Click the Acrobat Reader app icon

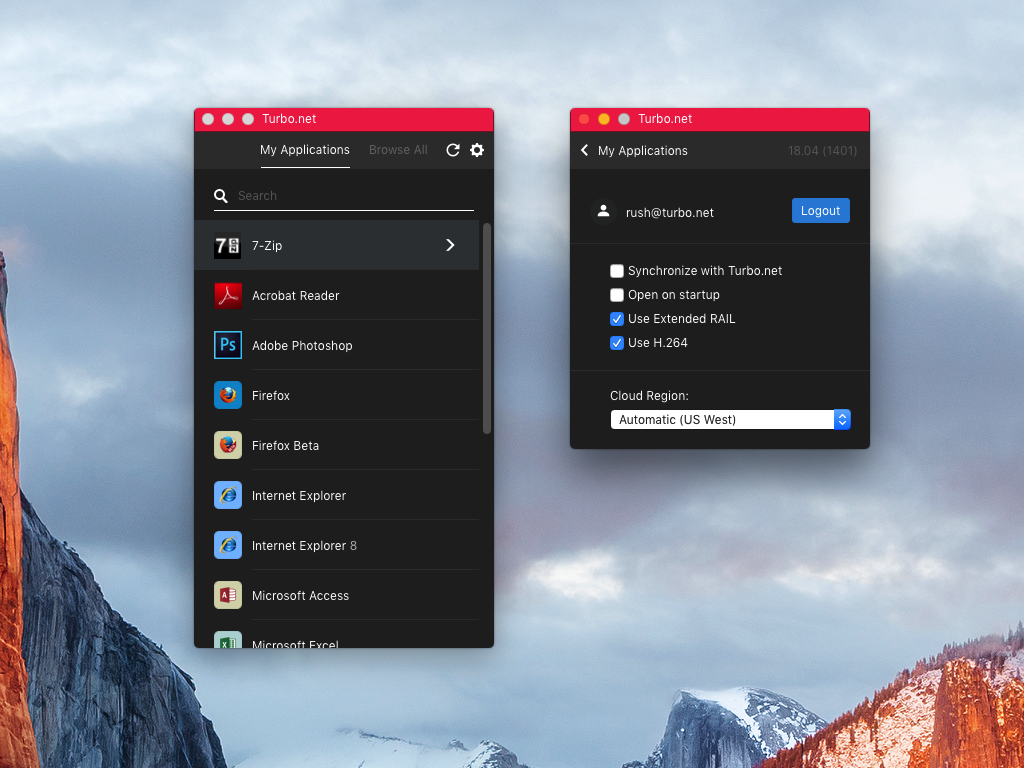tap(228, 295)
